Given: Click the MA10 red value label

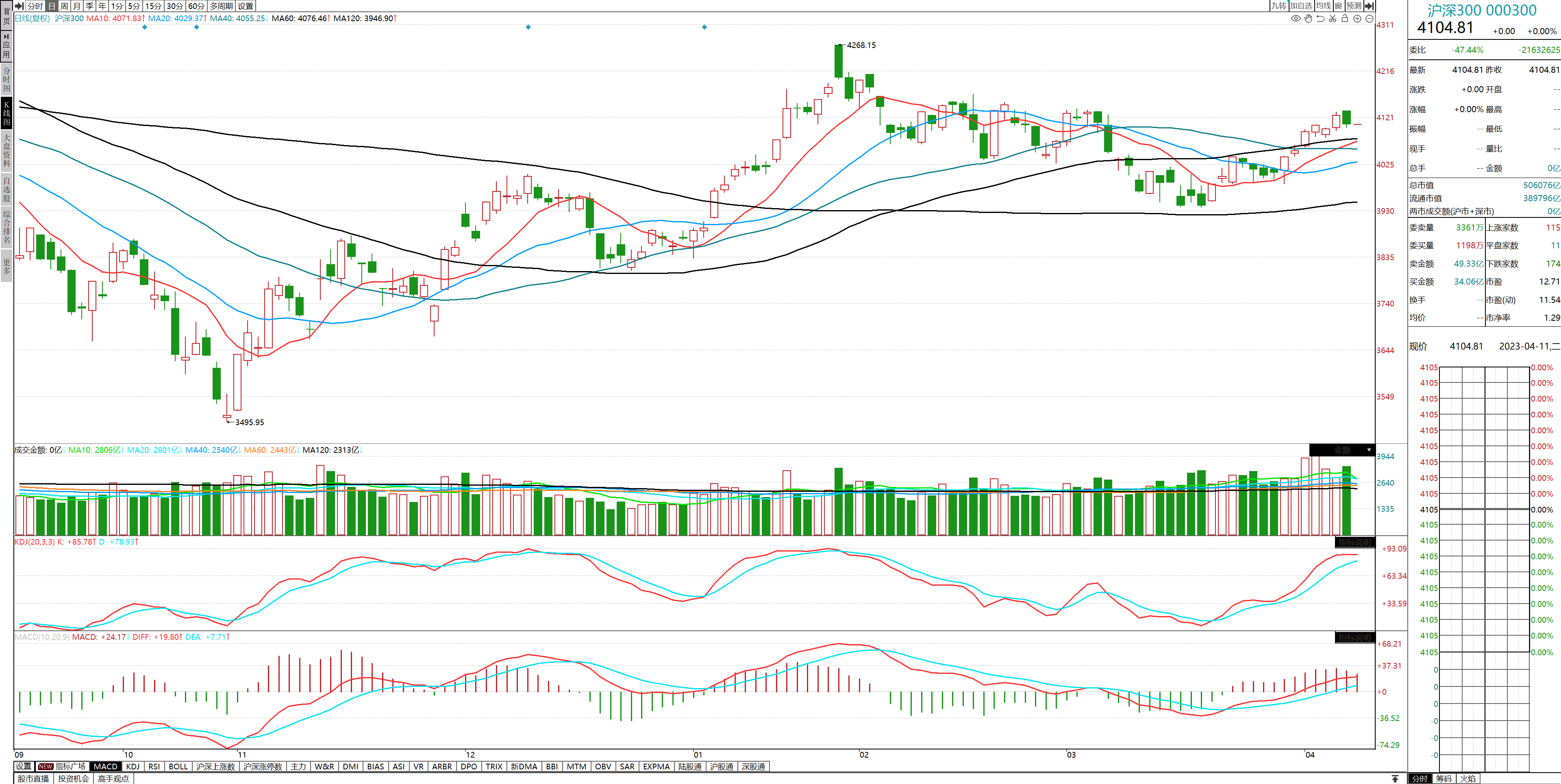Looking at the screenshot, I should point(115,18).
